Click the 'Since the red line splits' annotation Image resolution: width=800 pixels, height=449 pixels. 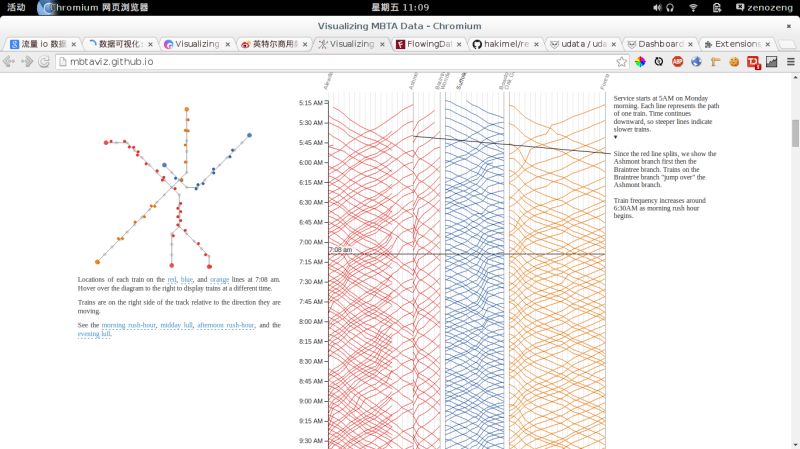coord(665,169)
